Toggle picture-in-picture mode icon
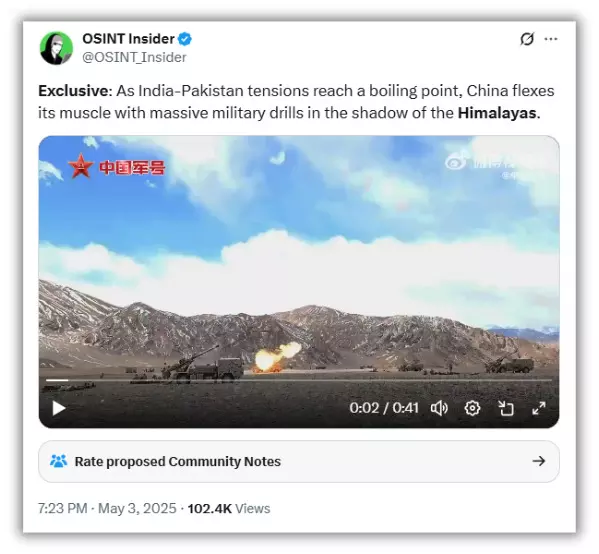 pos(505,408)
